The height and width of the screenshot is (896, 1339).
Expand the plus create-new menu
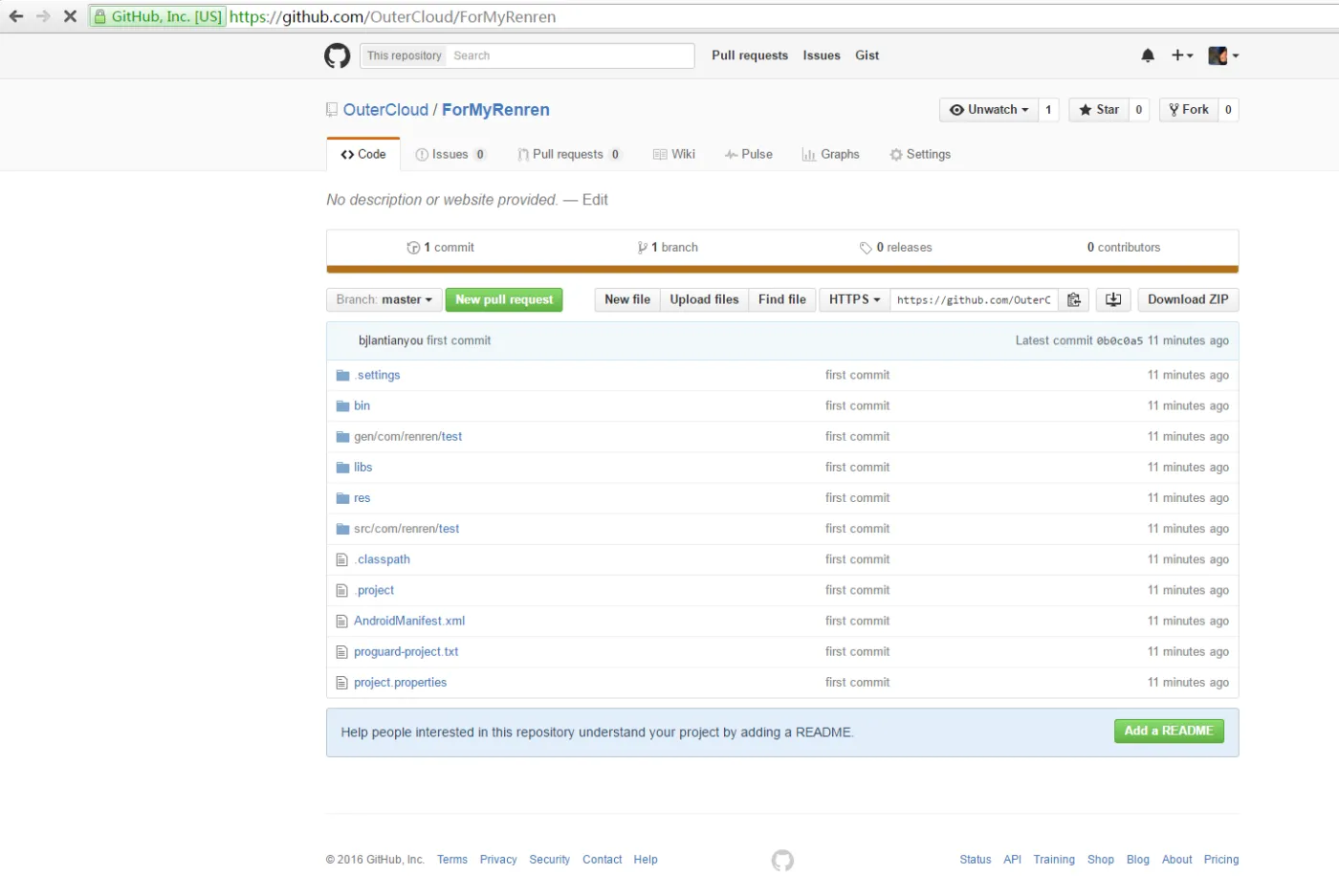[x=1182, y=55]
